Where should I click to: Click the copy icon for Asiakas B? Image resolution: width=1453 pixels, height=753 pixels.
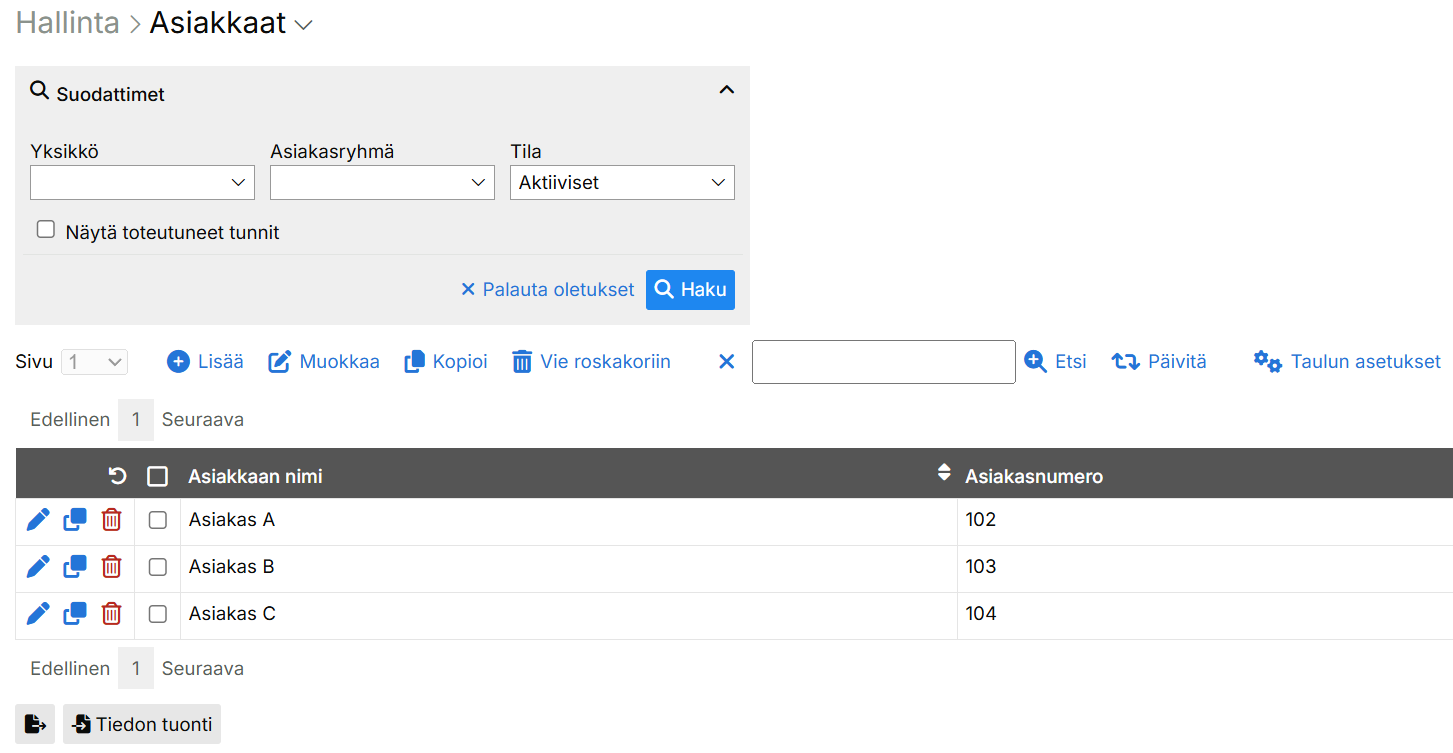75,567
